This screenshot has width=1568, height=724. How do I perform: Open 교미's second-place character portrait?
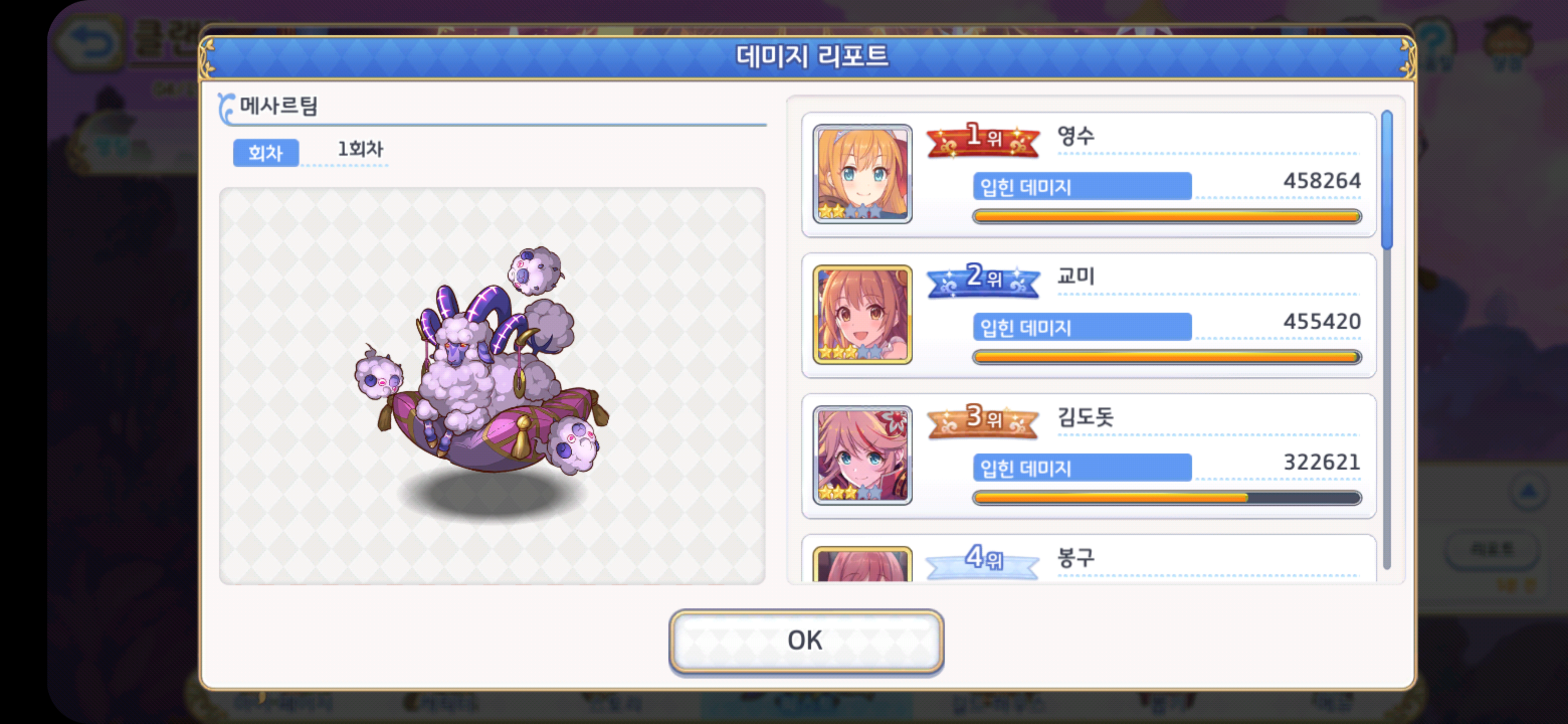point(862,315)
